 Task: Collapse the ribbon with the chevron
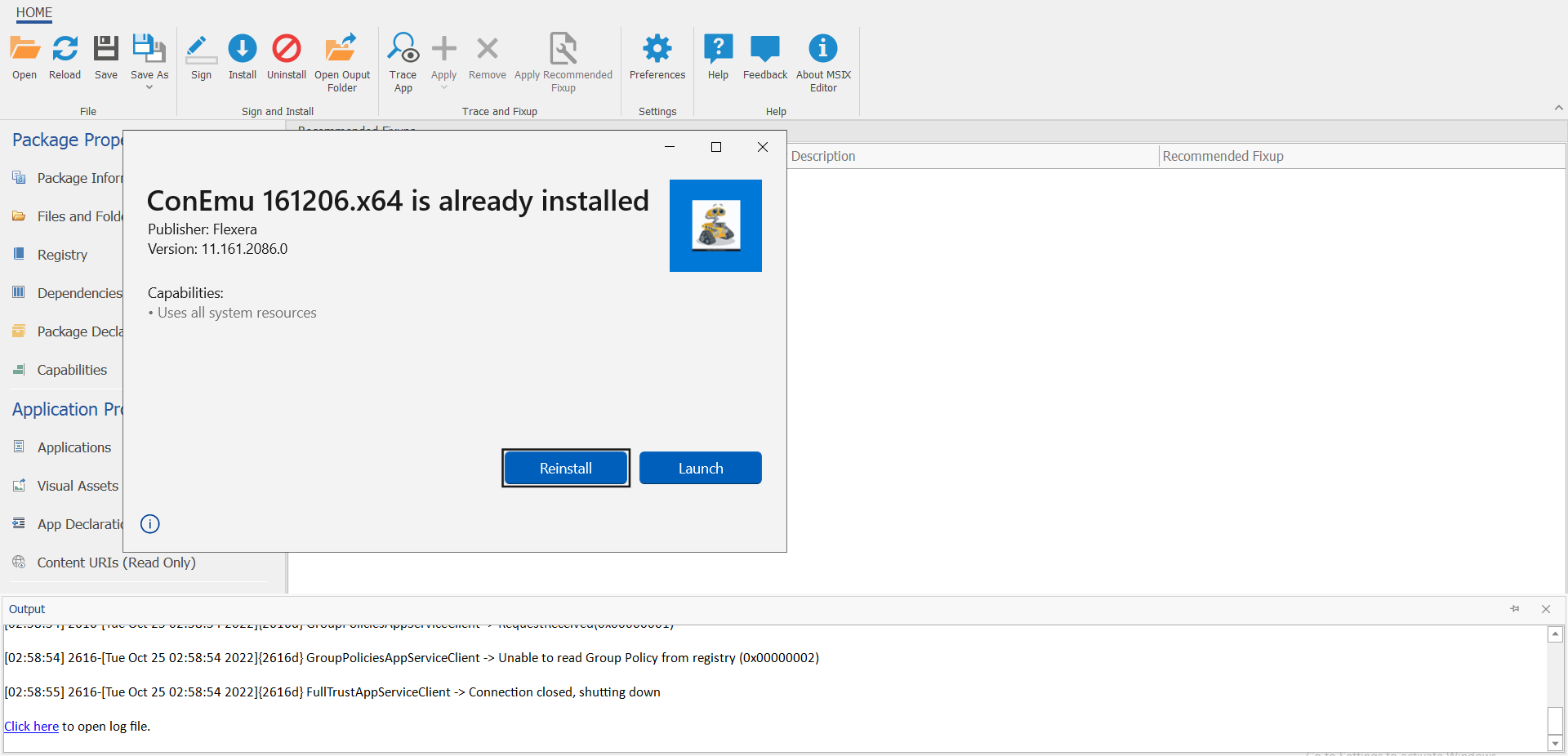(1558, 108)
